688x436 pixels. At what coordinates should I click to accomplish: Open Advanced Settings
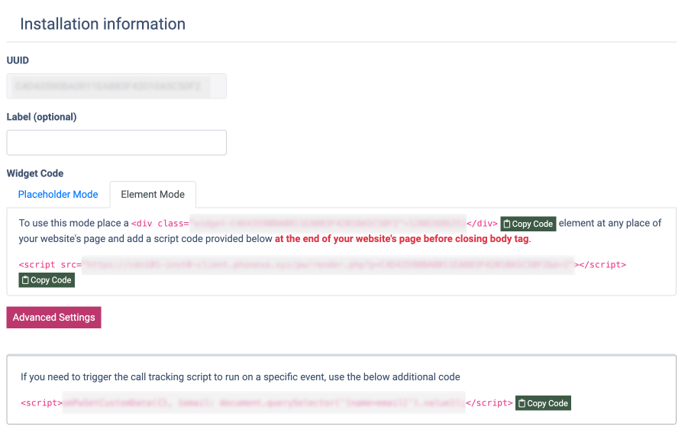[54, 317]
